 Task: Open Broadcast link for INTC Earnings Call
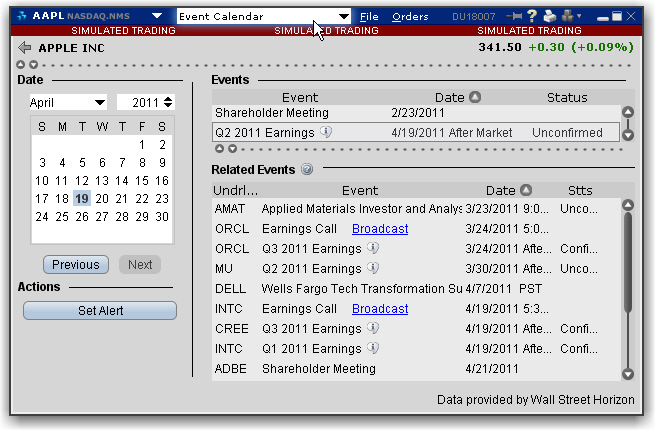pyautogui.click(x=380, y=308)
